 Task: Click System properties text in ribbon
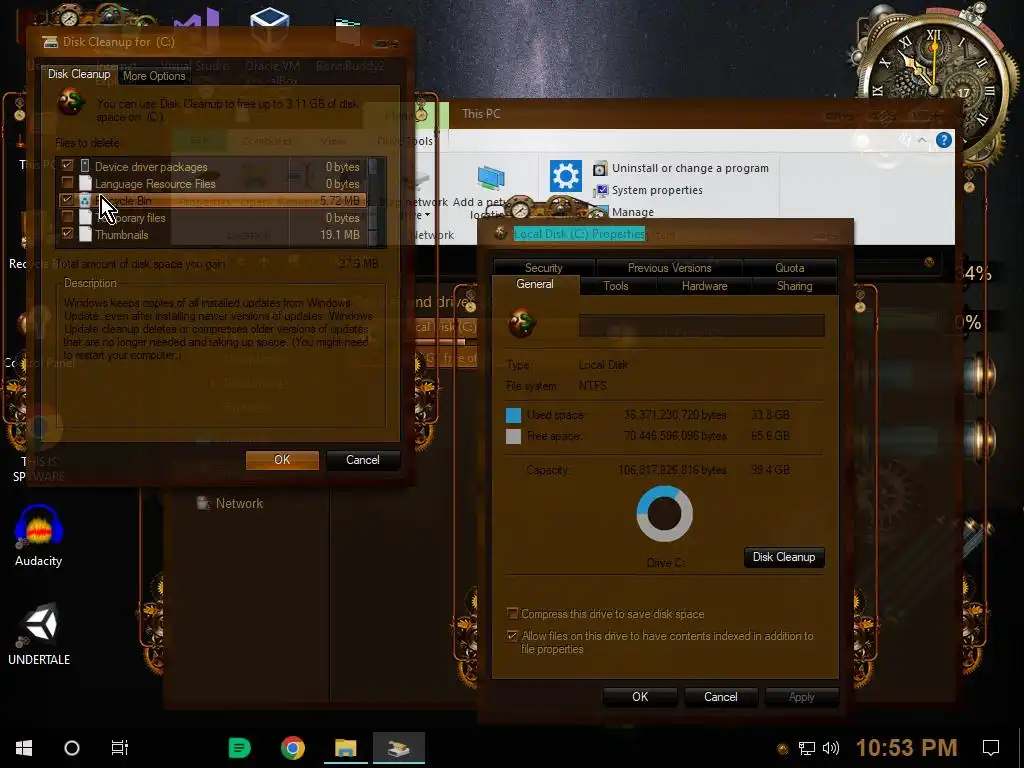(657, 190)
